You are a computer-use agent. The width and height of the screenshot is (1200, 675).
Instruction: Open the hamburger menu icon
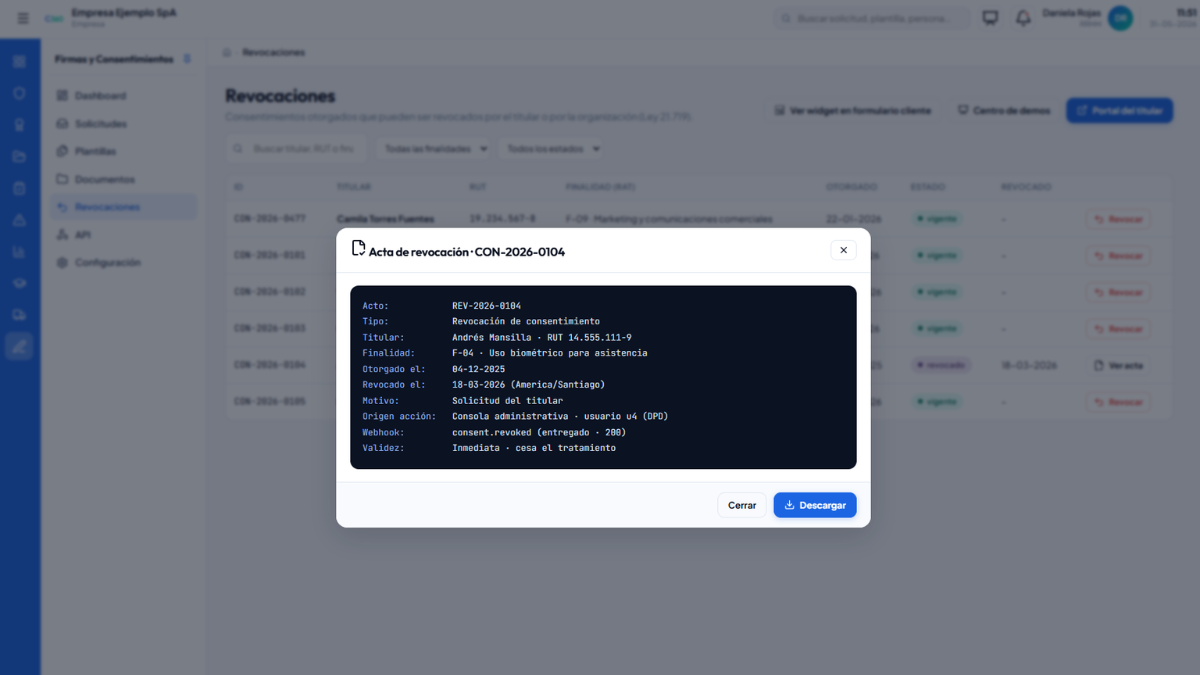[23, 18]
